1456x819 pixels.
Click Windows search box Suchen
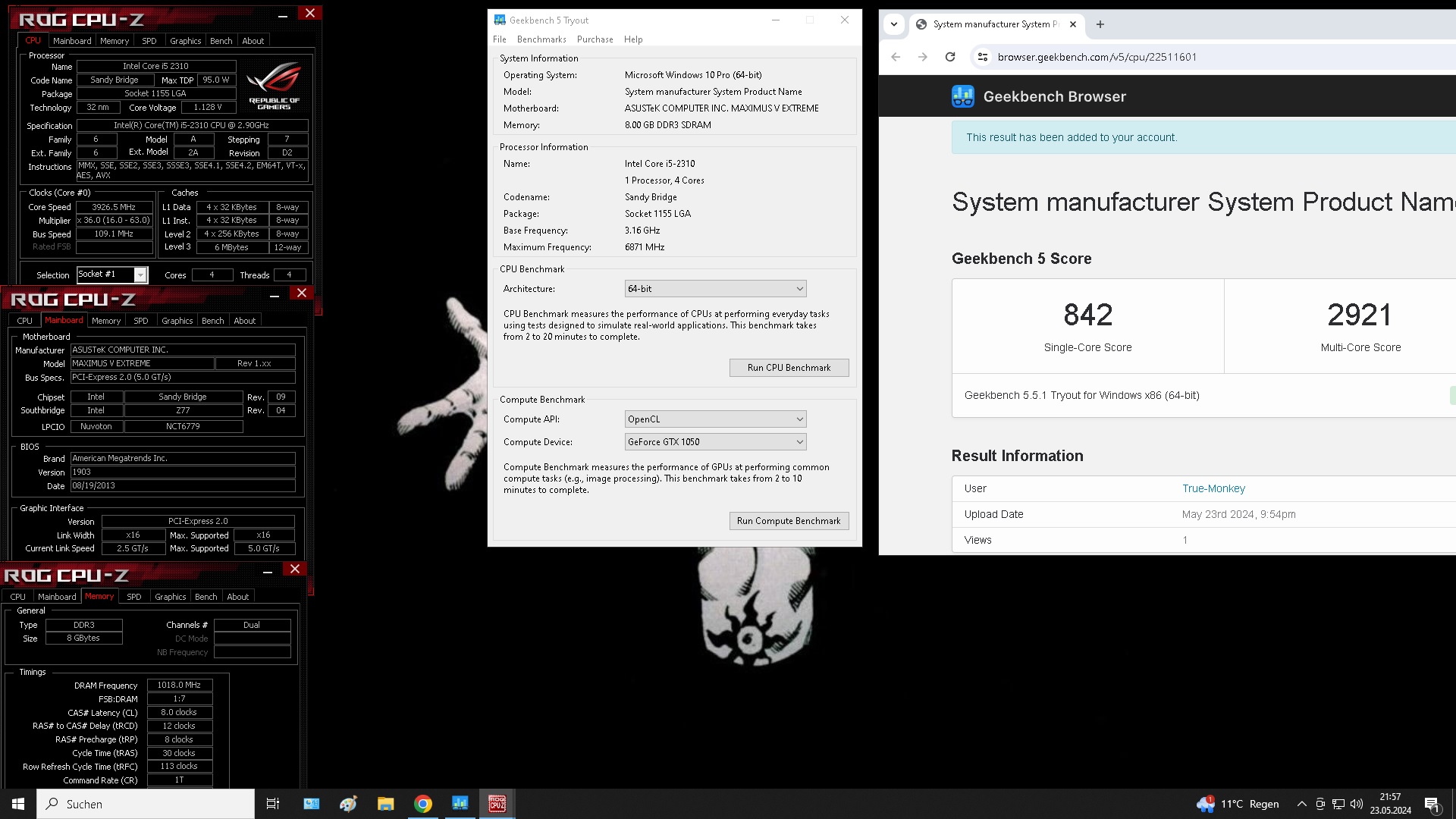coord(146,804)
